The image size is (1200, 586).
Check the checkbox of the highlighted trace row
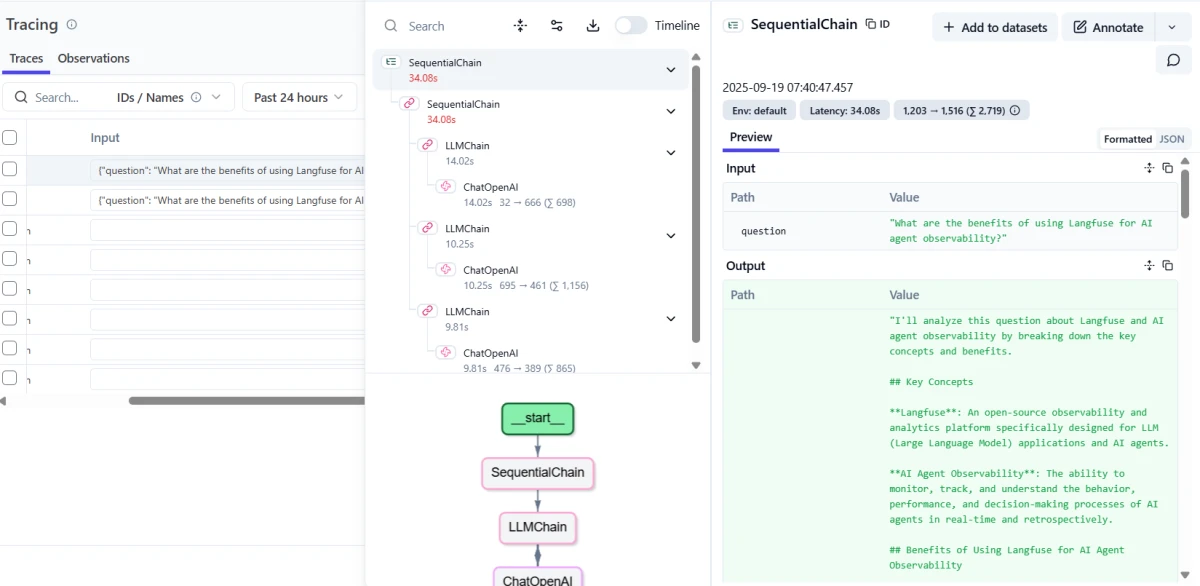coord(10,169)
